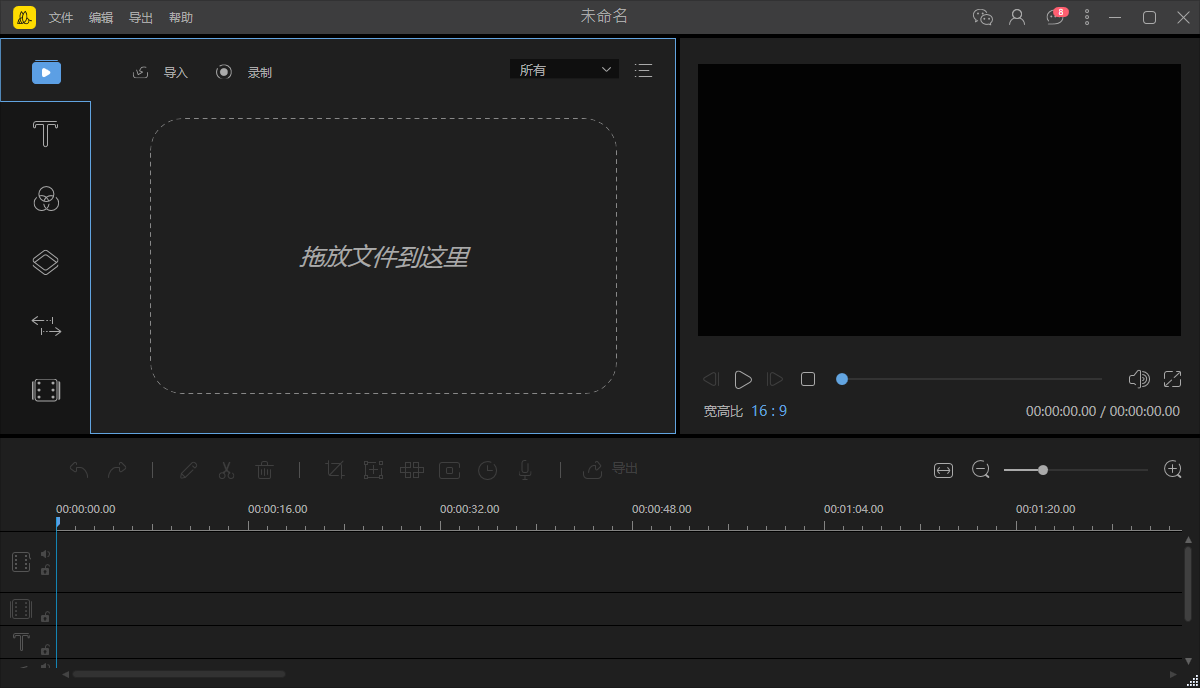
Task: Lock the text track
Action: 45,650
